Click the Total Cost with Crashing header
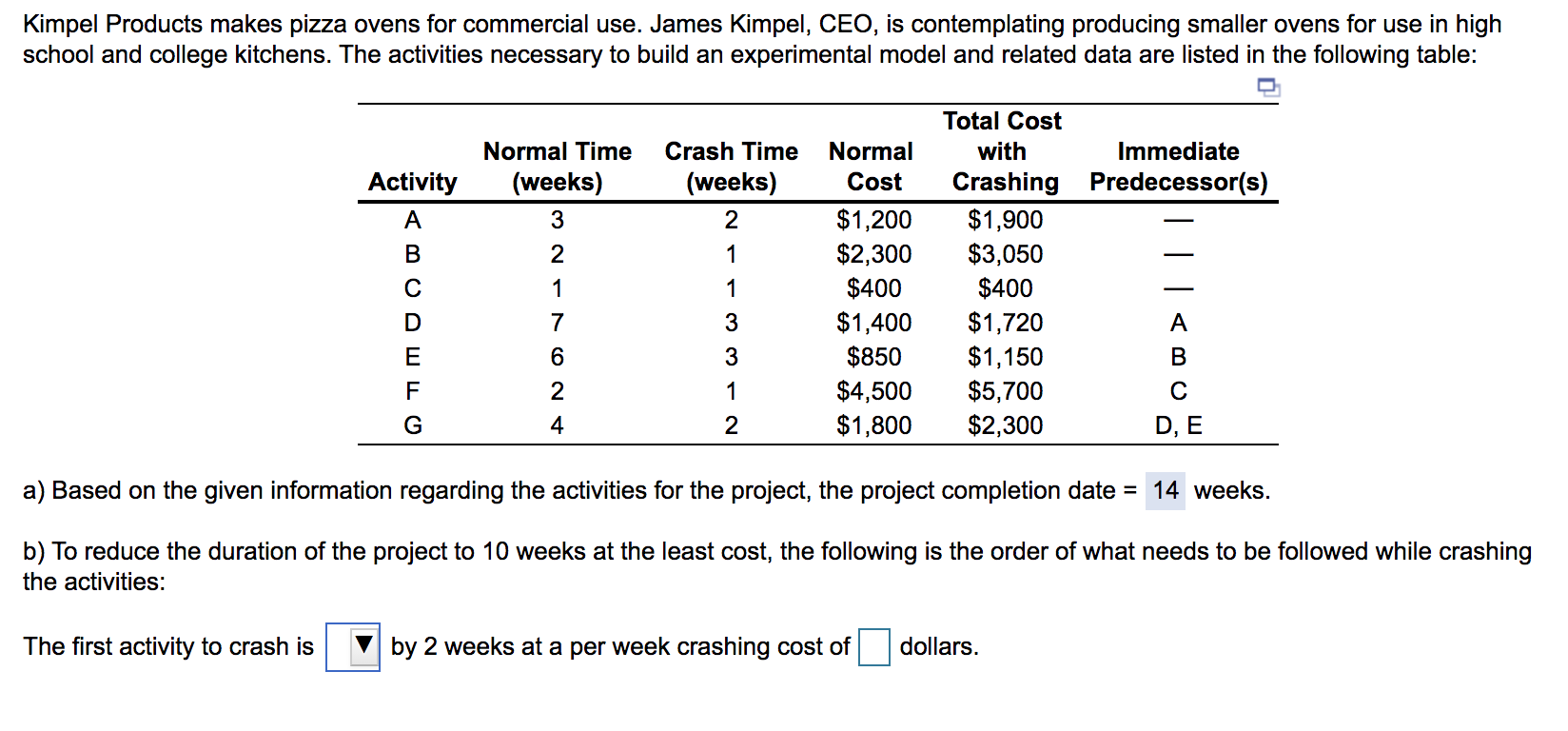 [x=1004, y=151]
